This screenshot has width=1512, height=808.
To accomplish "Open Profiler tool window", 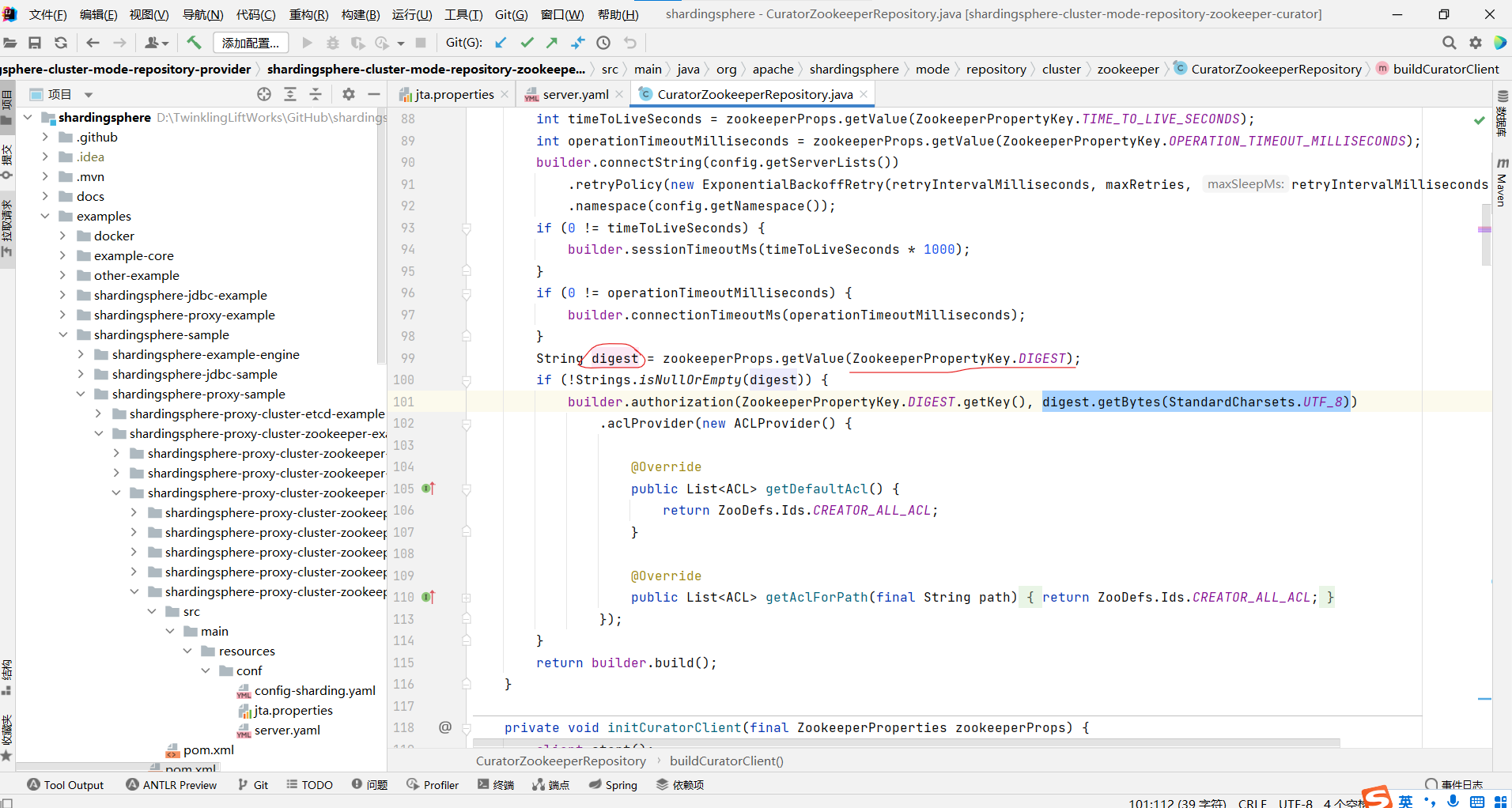I will (x=433, y=784).
